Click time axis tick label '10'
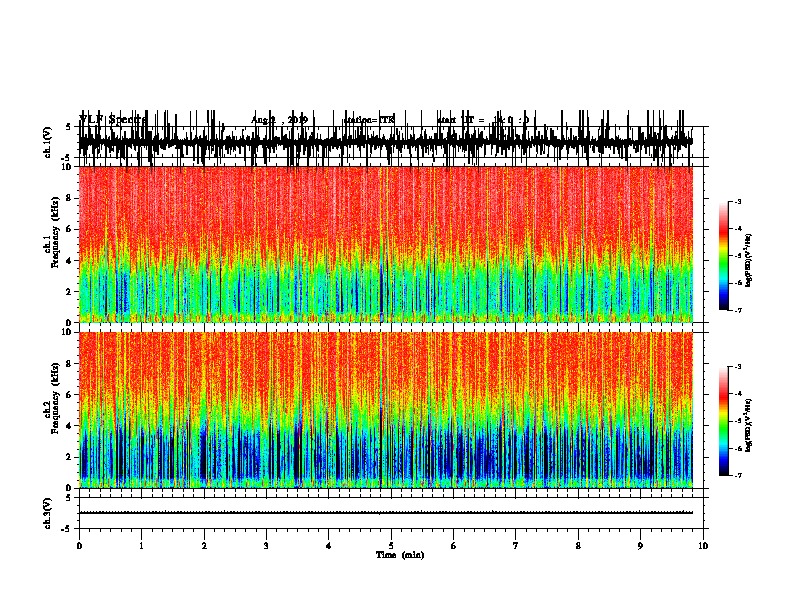 [x=702, y=545]
